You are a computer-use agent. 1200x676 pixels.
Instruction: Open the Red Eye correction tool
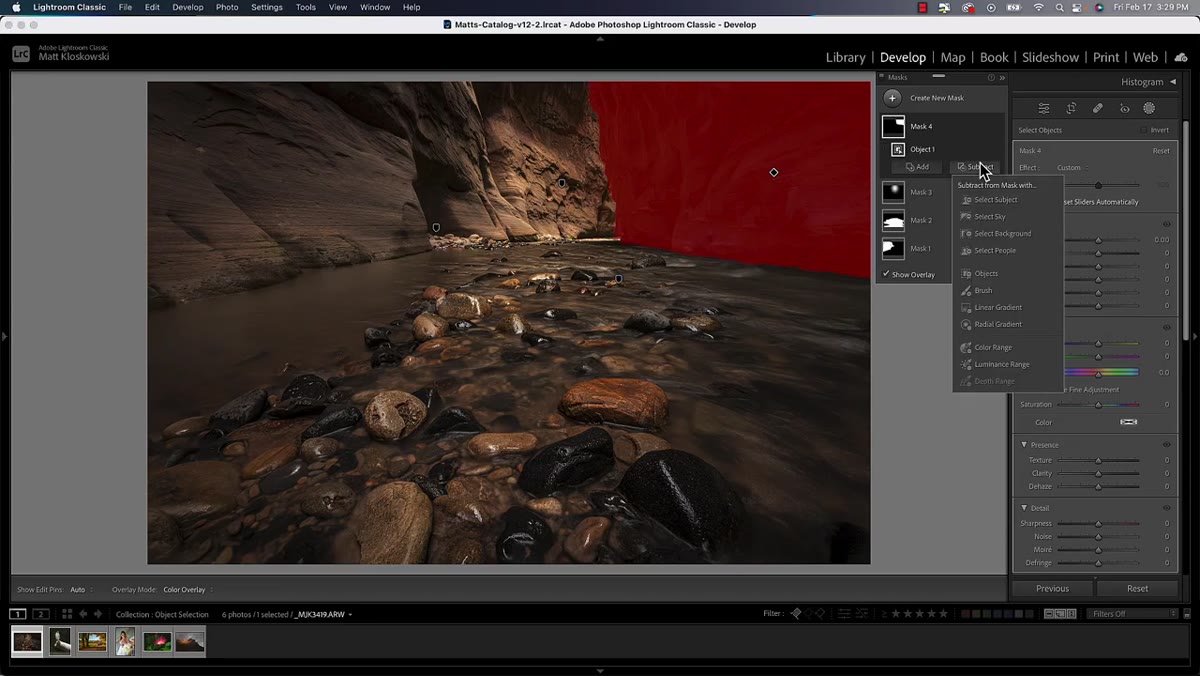1124,108
